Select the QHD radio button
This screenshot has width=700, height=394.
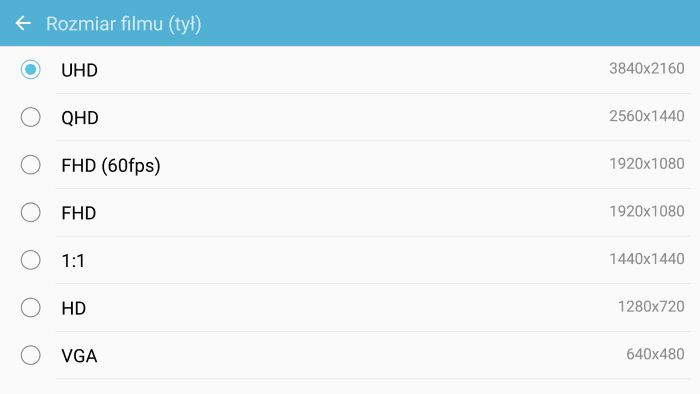tap(30, 117)
